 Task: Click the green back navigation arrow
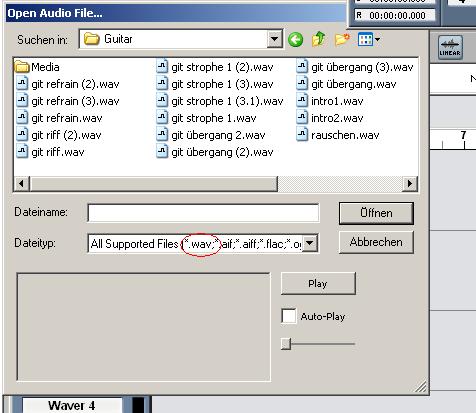295,40
